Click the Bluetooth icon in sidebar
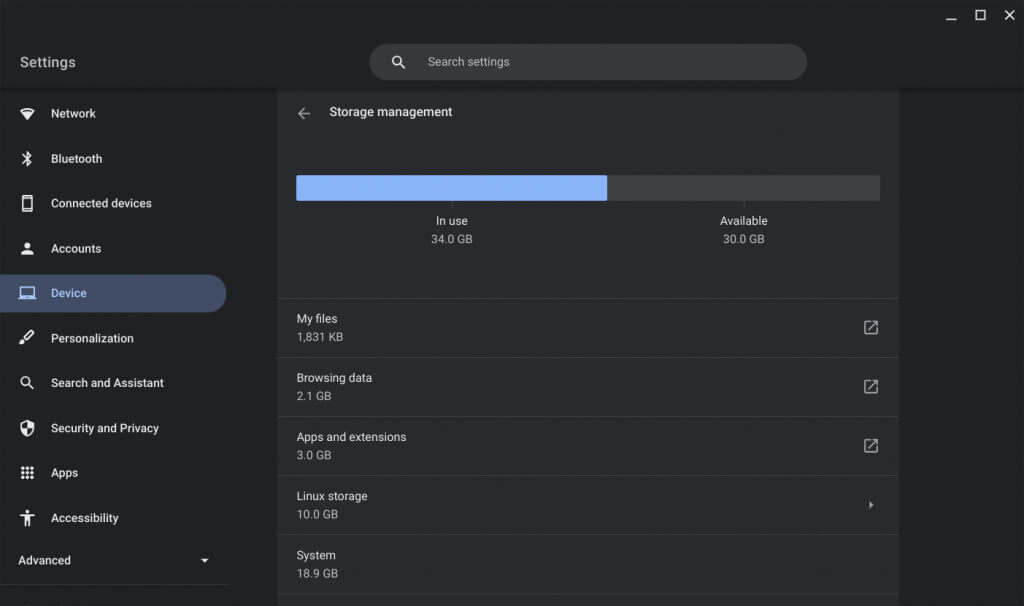1024x606 pixels. coord(28,159)
